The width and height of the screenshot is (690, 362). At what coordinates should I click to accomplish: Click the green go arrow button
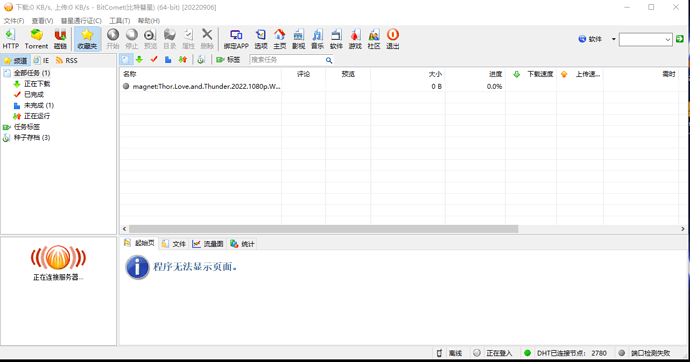coord(680,39)
